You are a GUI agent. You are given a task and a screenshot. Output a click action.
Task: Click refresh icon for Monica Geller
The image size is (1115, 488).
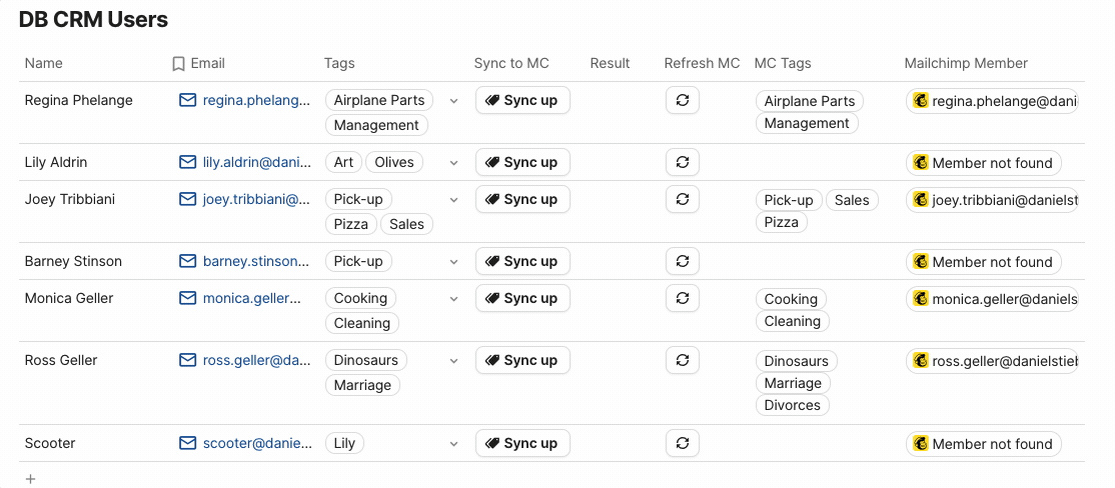[682, 298]
